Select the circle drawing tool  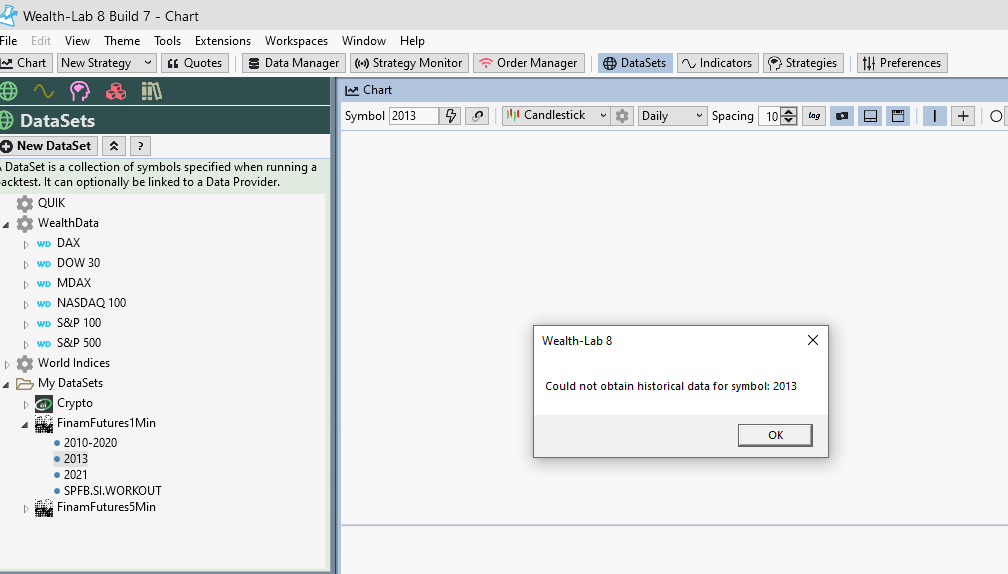pyautogui.click(x=996, y=116)
